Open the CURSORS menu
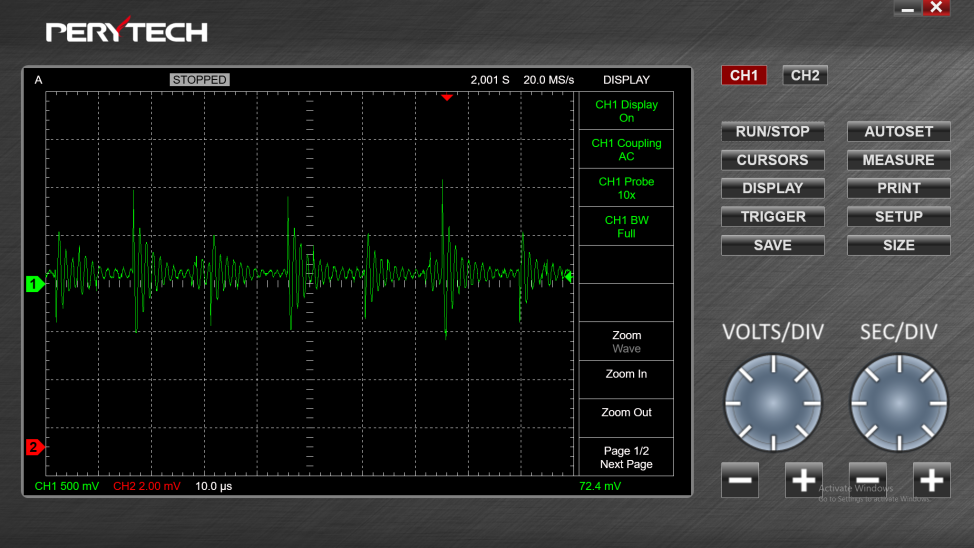The height and width of the screenshot is (548, 974). [773, 160]
